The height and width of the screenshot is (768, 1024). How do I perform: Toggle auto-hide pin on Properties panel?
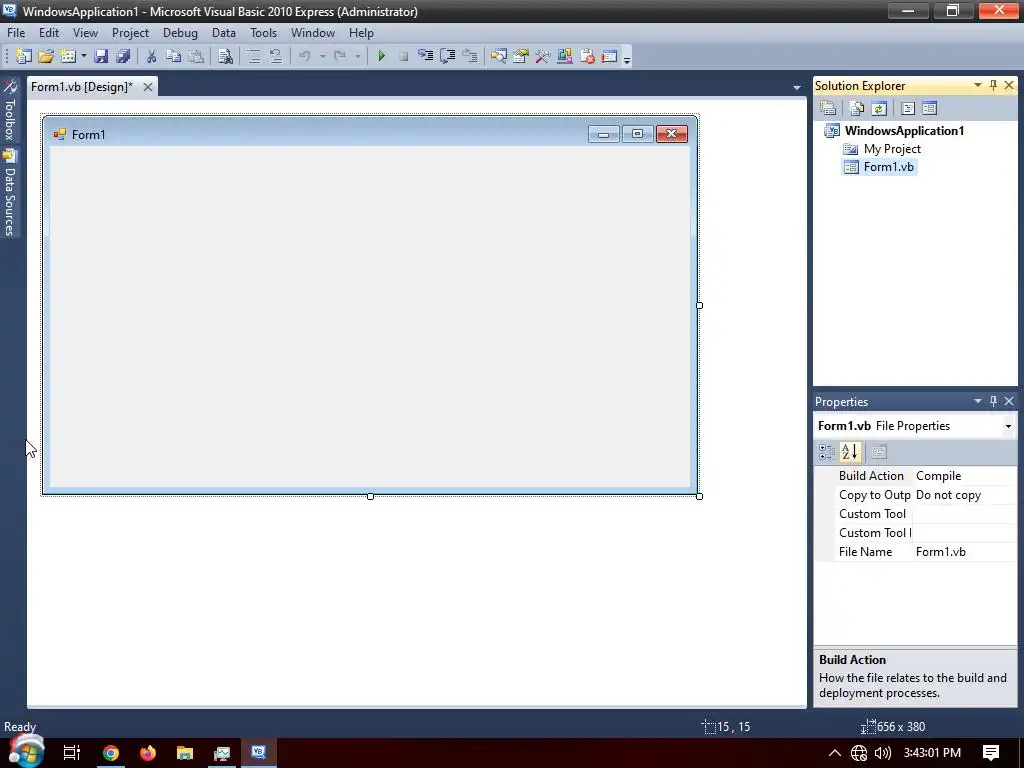993,401
